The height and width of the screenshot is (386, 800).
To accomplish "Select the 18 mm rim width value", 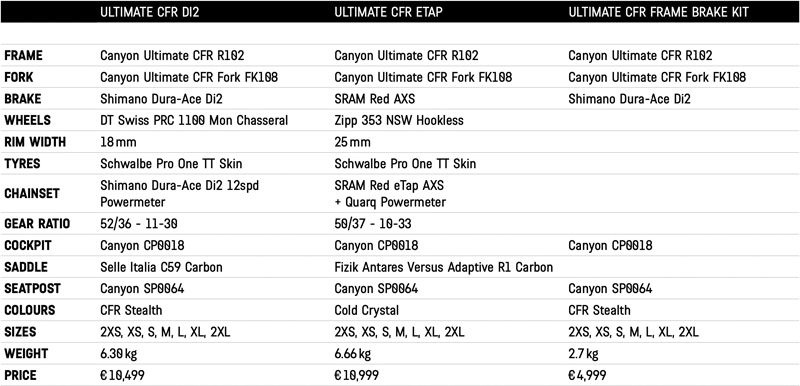I will (x=118, y=142).
